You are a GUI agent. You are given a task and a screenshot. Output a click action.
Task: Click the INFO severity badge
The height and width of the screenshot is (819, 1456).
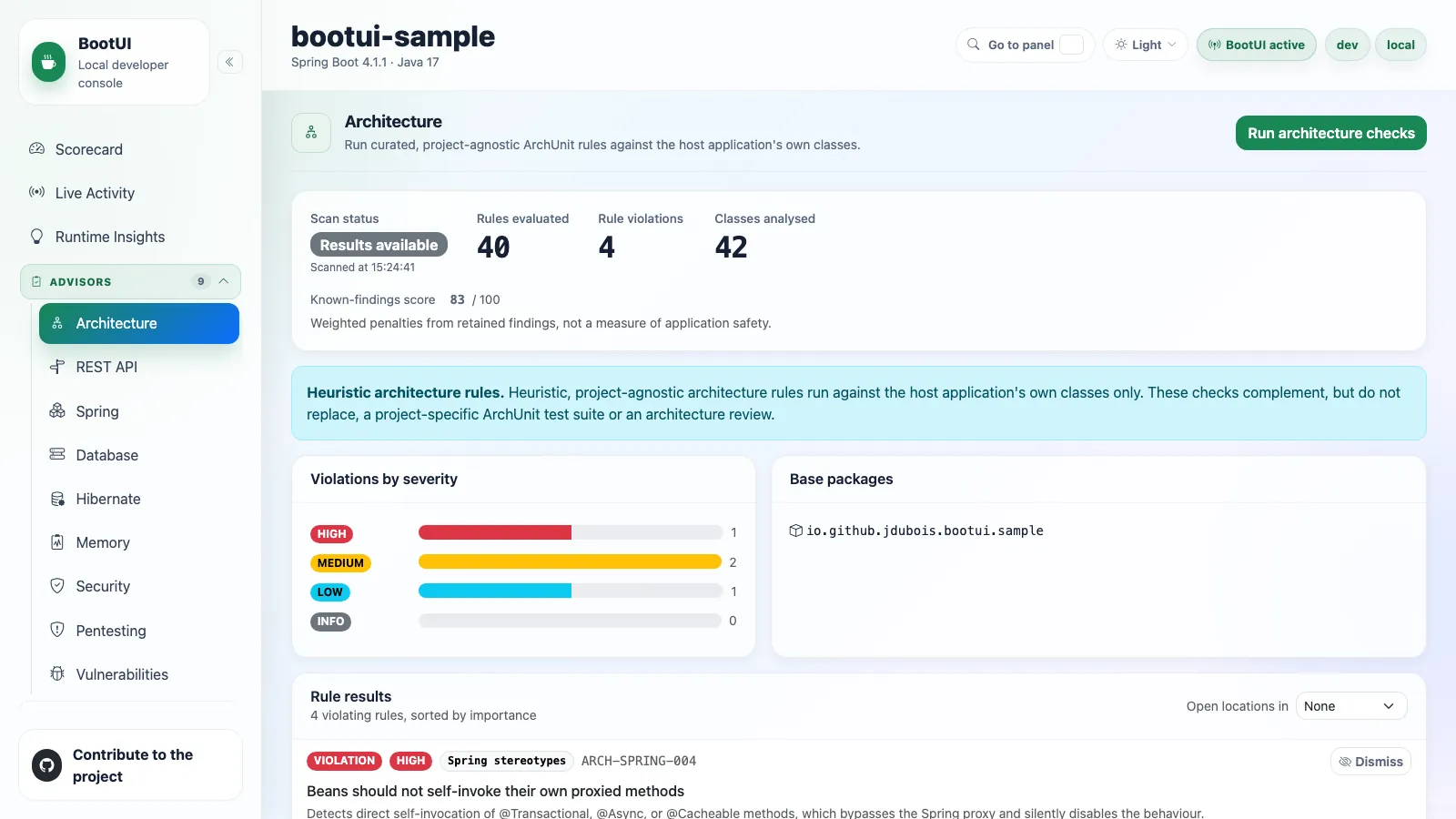(330, 622)
